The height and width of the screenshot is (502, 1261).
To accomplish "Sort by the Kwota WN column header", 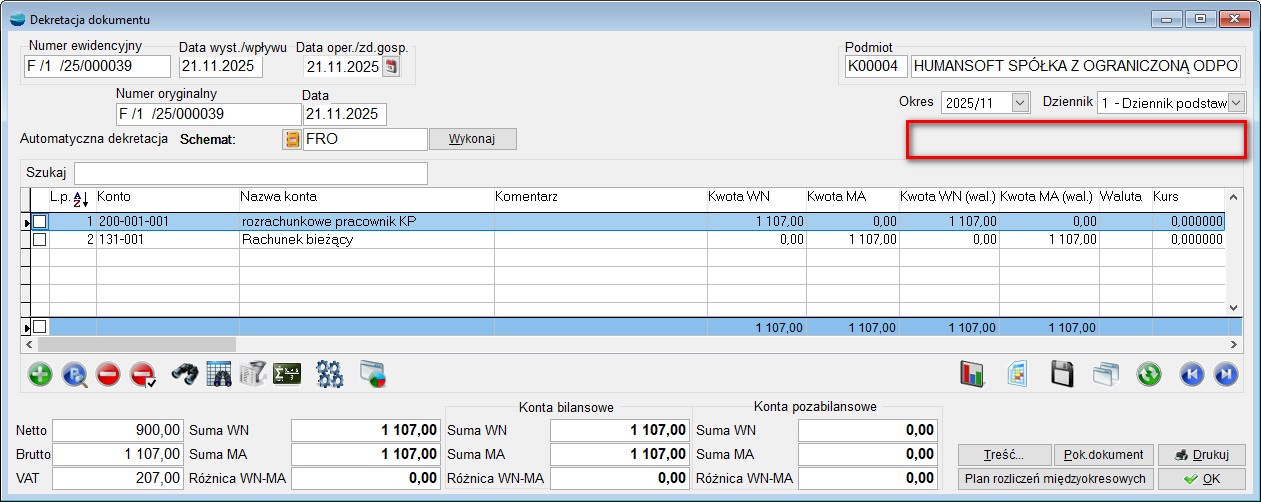I will coord(739,197).
